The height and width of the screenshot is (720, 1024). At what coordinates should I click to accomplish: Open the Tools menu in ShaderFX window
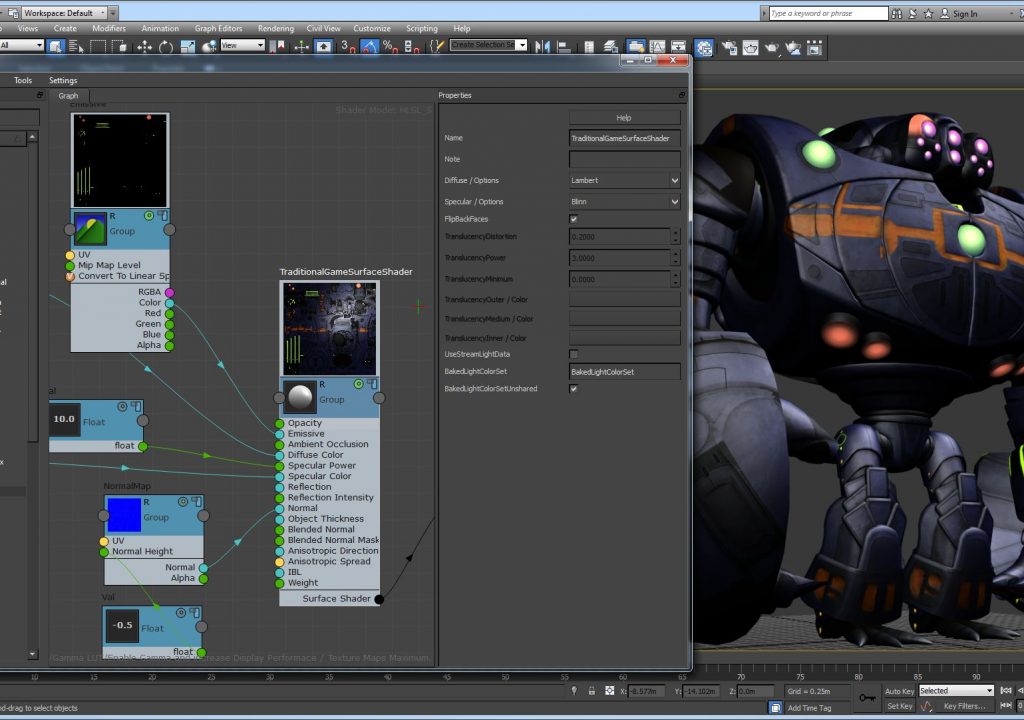(x=23, y=80)
